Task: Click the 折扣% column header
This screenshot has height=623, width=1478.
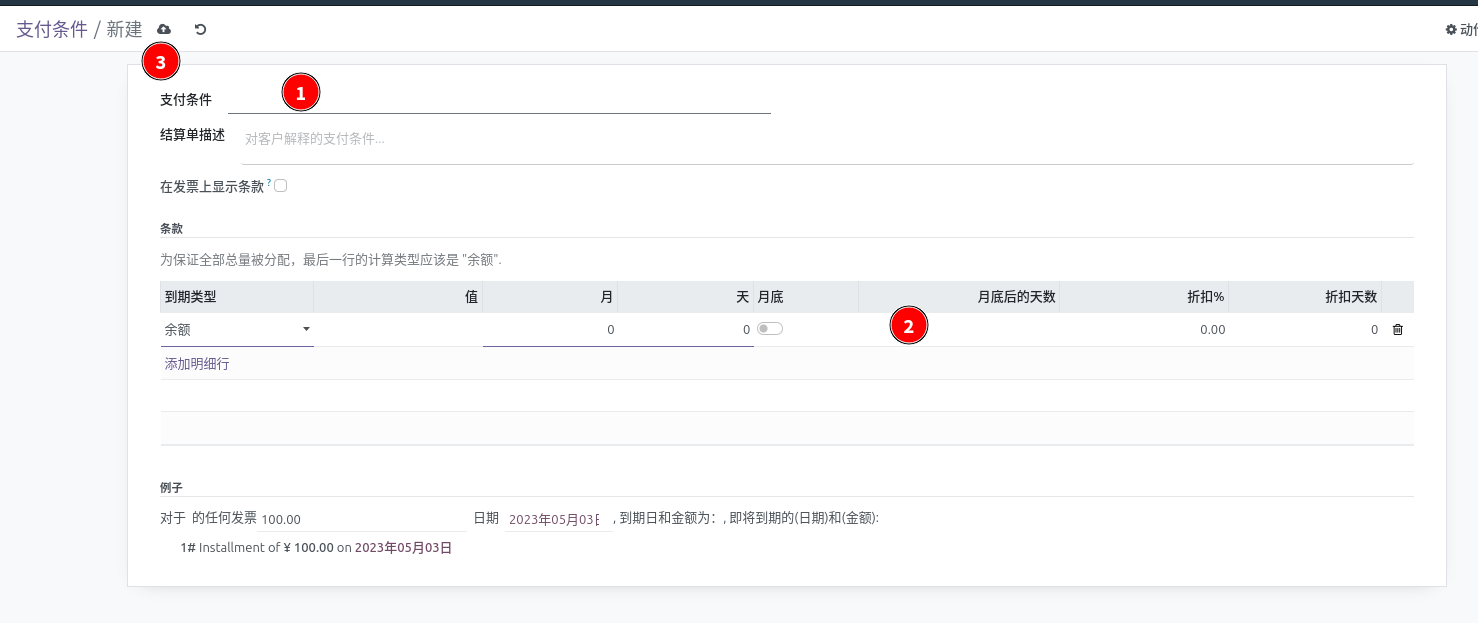Action: [1144, 297]
